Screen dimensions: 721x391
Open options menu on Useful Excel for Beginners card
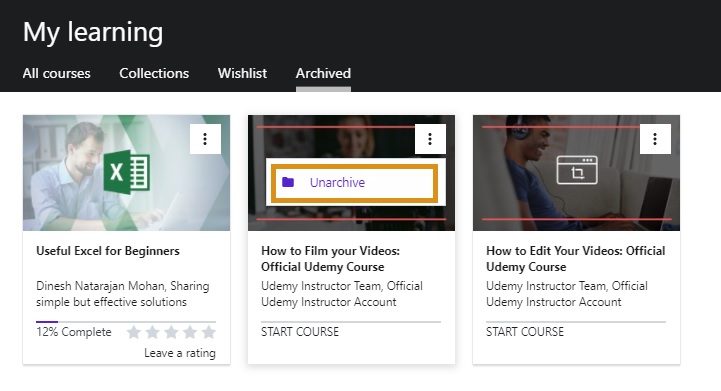(x=205, y=139)
